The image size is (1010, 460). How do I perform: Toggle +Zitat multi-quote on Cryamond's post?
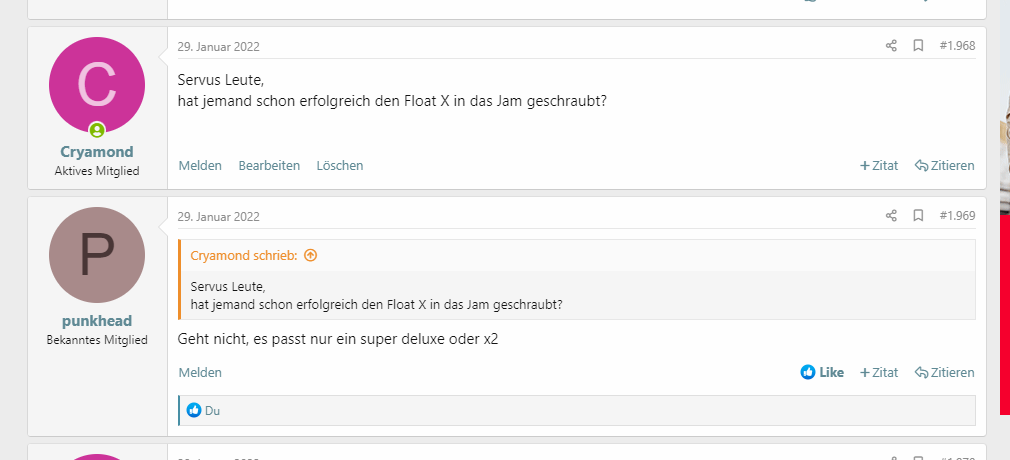click(x=879, y=165)
